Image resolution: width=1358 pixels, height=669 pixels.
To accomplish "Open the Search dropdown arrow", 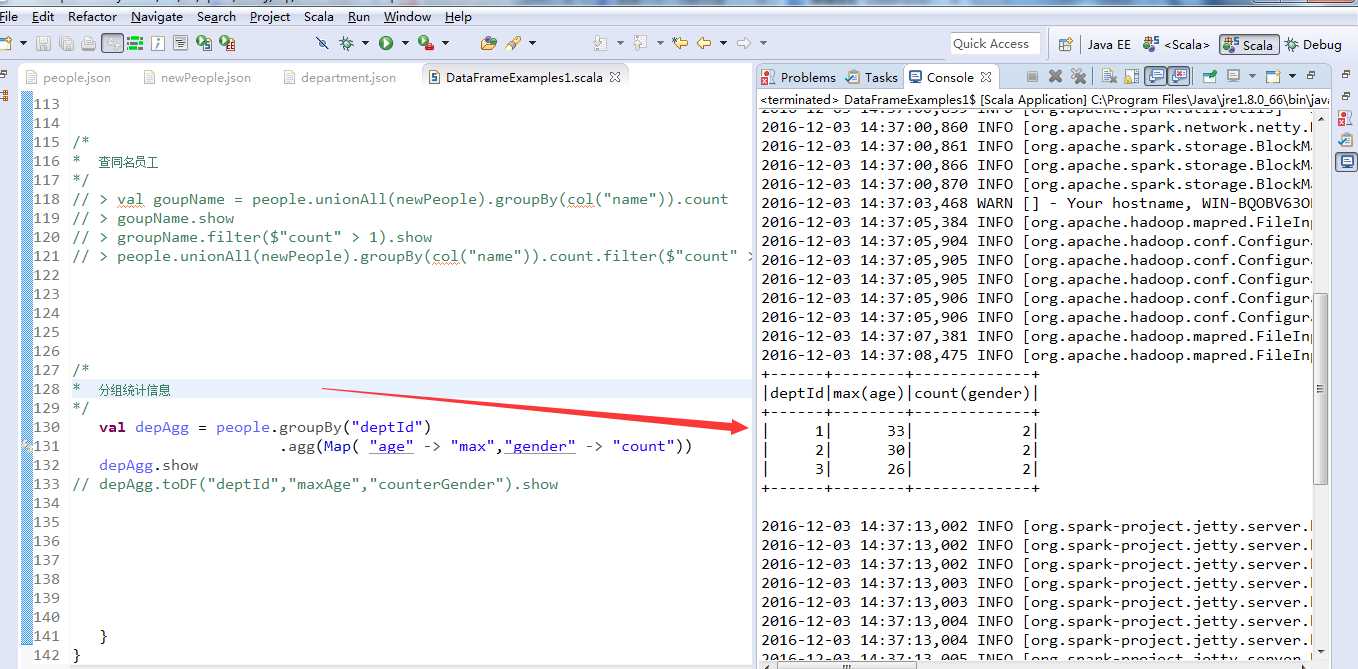I will (x=532, y=43).
